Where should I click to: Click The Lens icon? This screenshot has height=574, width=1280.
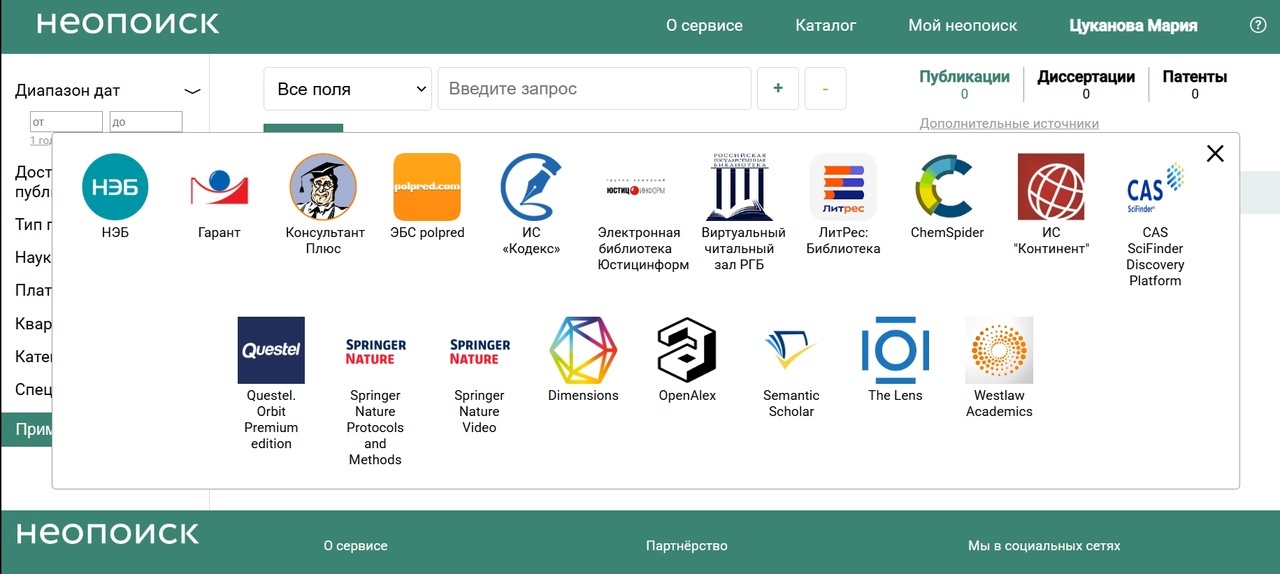pyautogui.click(x=895, y=350)
